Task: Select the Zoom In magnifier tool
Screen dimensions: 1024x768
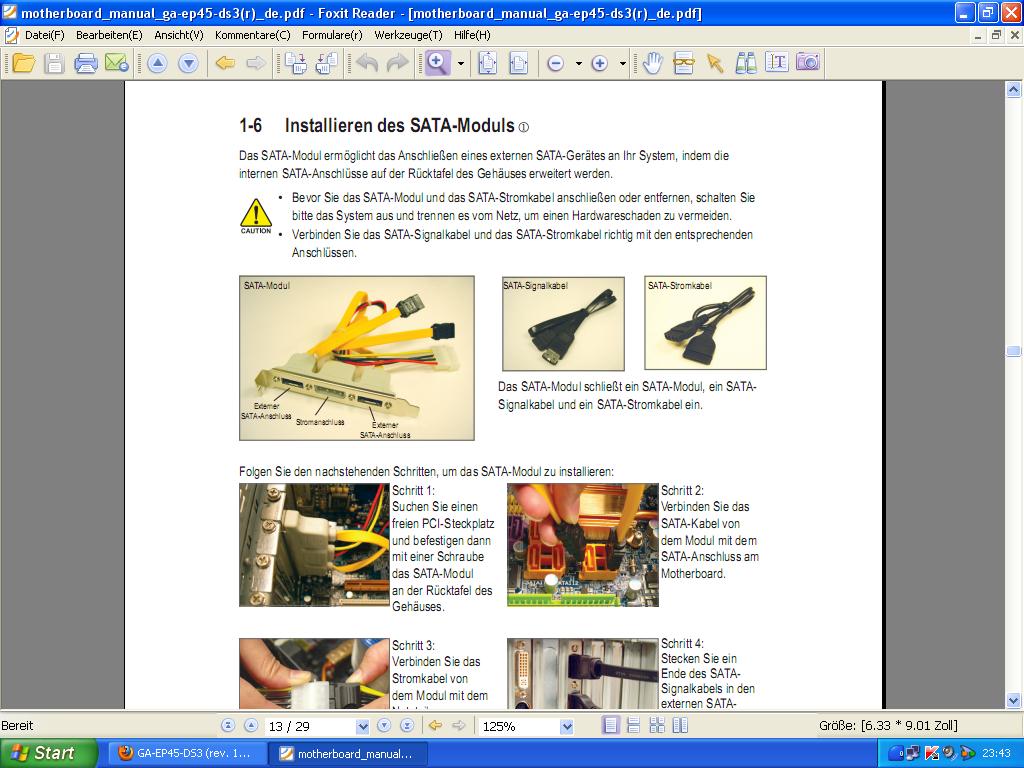Action: [437, 63]
